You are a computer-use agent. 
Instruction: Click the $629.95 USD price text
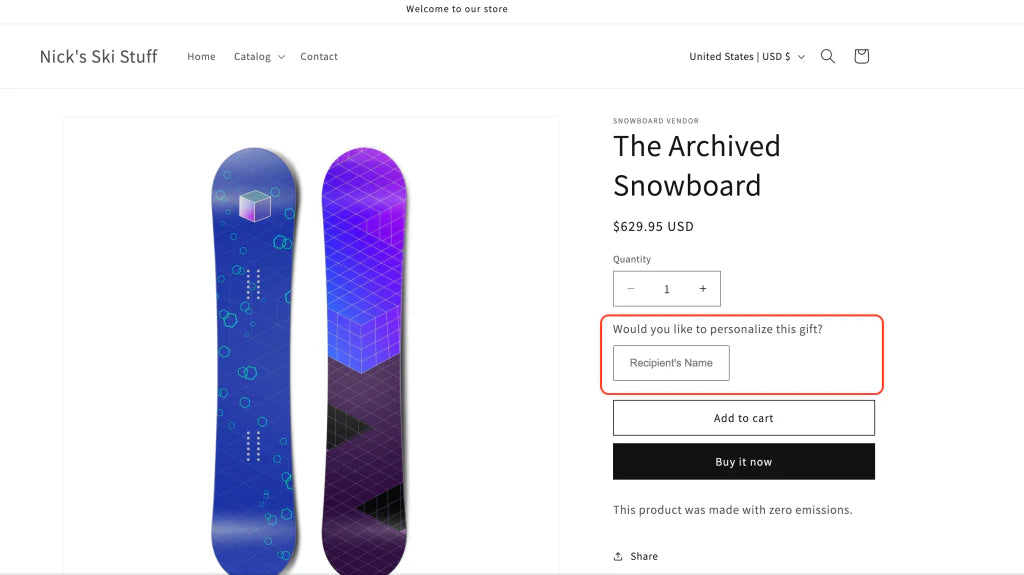(x=653, y=227)
